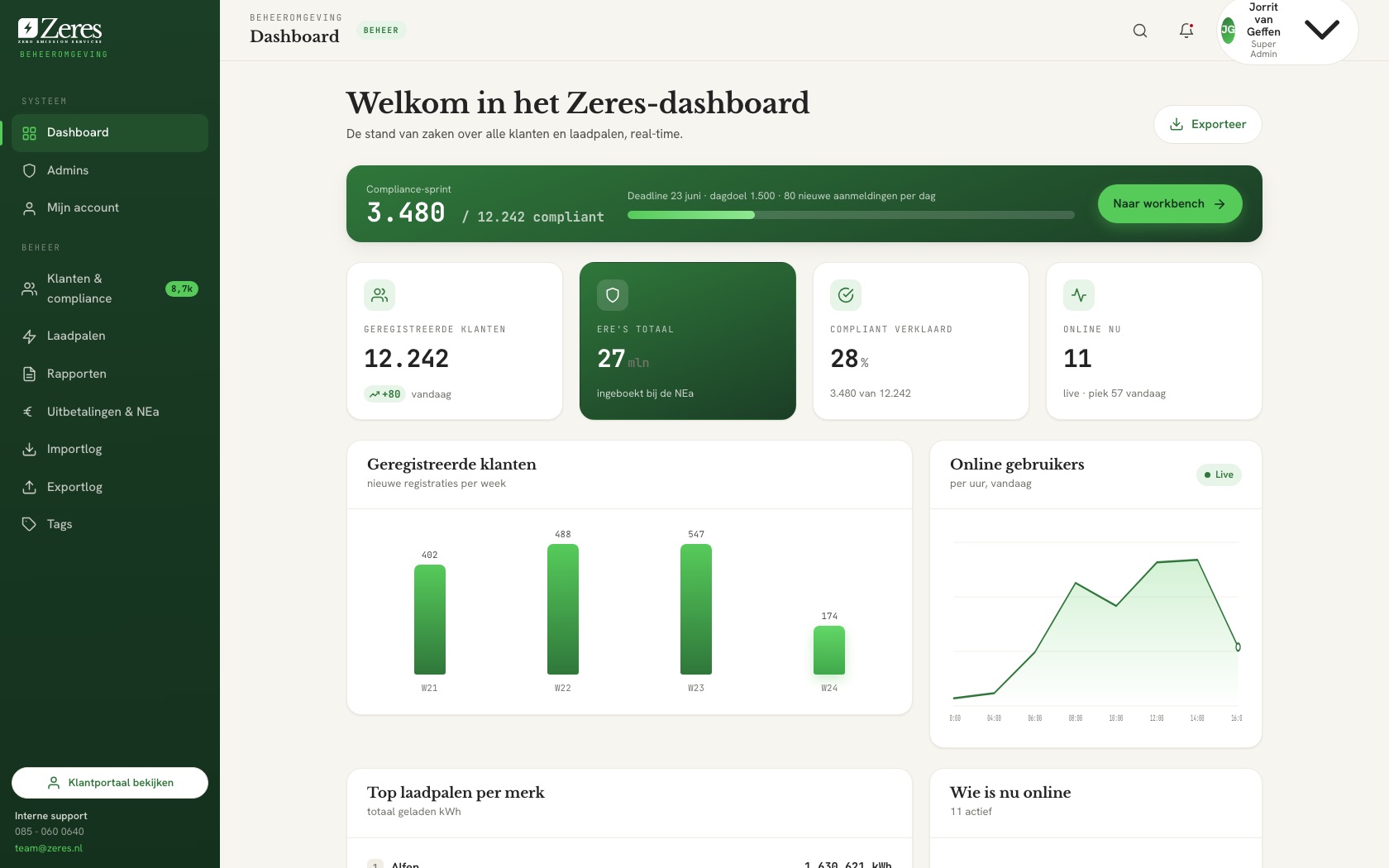
Task: Click the Uitbetalingen euro icon
Action: click(x=30, y=412)
